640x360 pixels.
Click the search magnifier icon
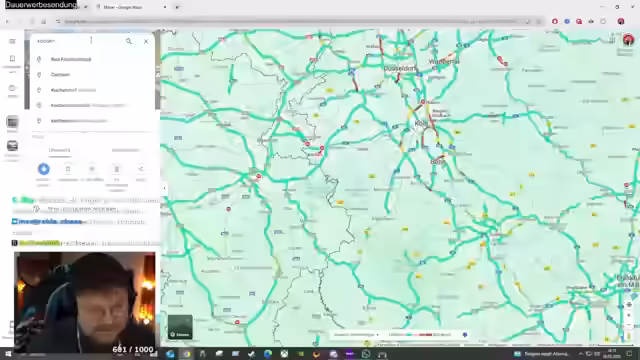(129, 41)
